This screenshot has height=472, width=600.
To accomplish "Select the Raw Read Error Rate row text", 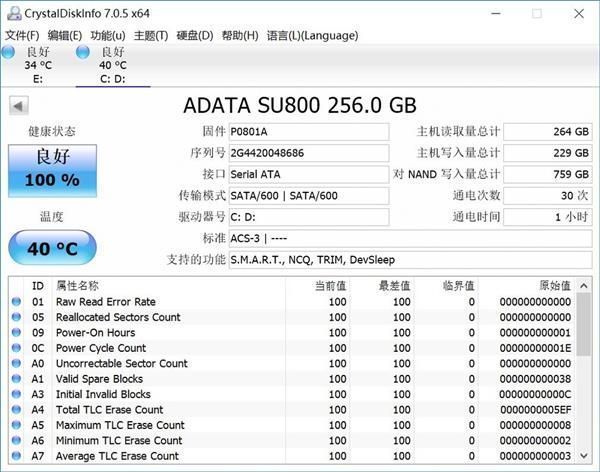I will (x=106, y=302).
